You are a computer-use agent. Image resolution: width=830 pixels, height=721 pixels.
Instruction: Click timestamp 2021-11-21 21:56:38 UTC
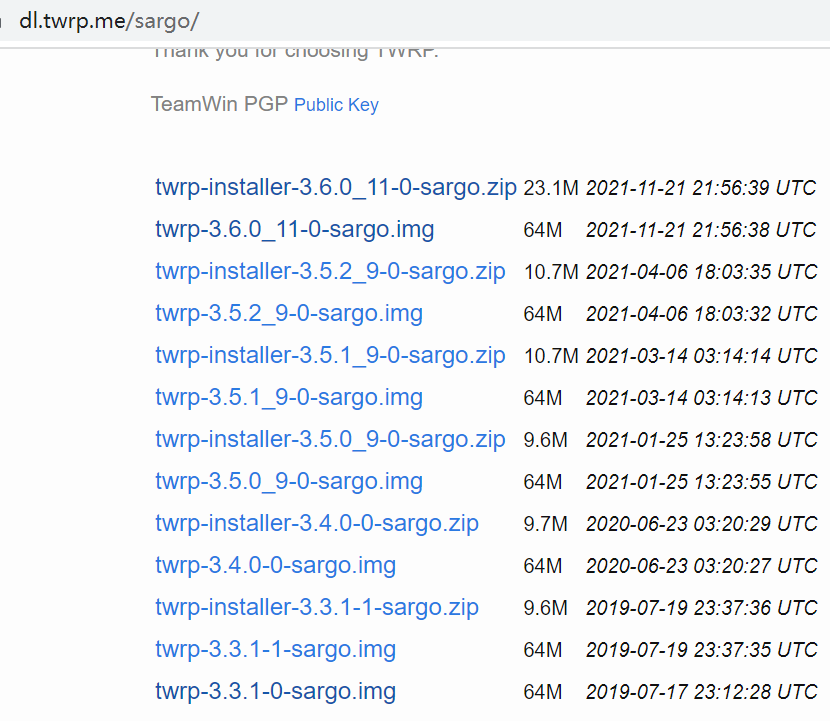pyautogui.click(x=701, y=230)
